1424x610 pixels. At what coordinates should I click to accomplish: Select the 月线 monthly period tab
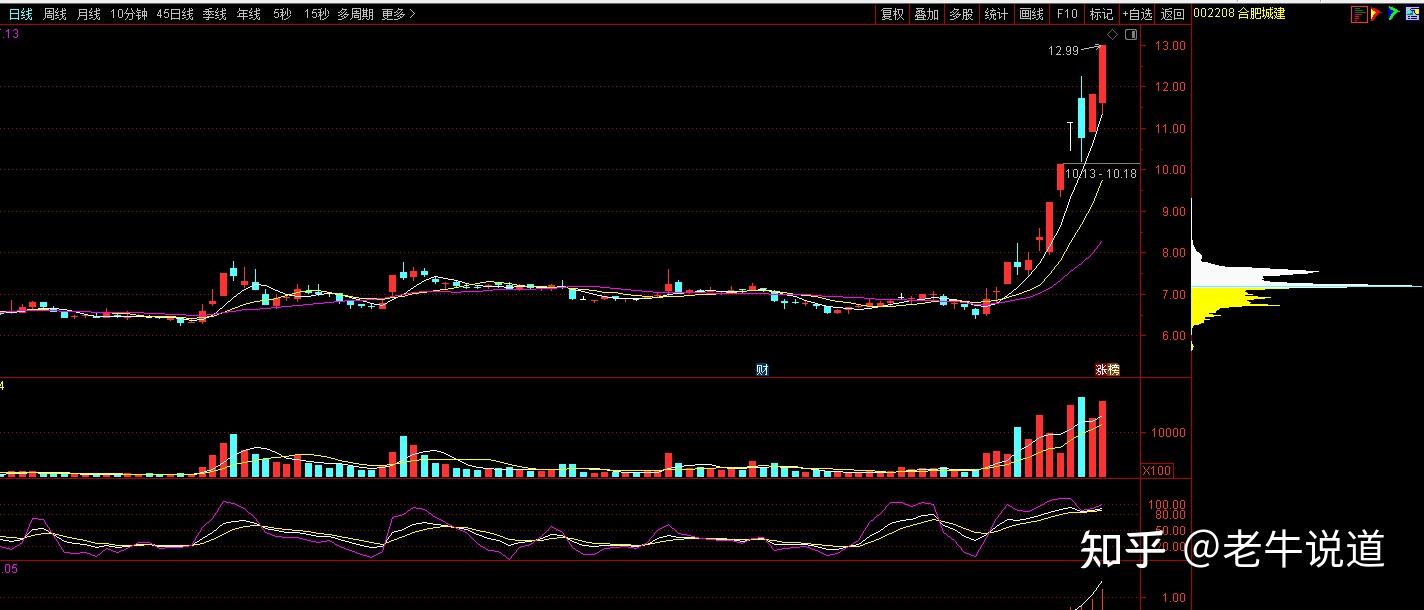point(89,14)
